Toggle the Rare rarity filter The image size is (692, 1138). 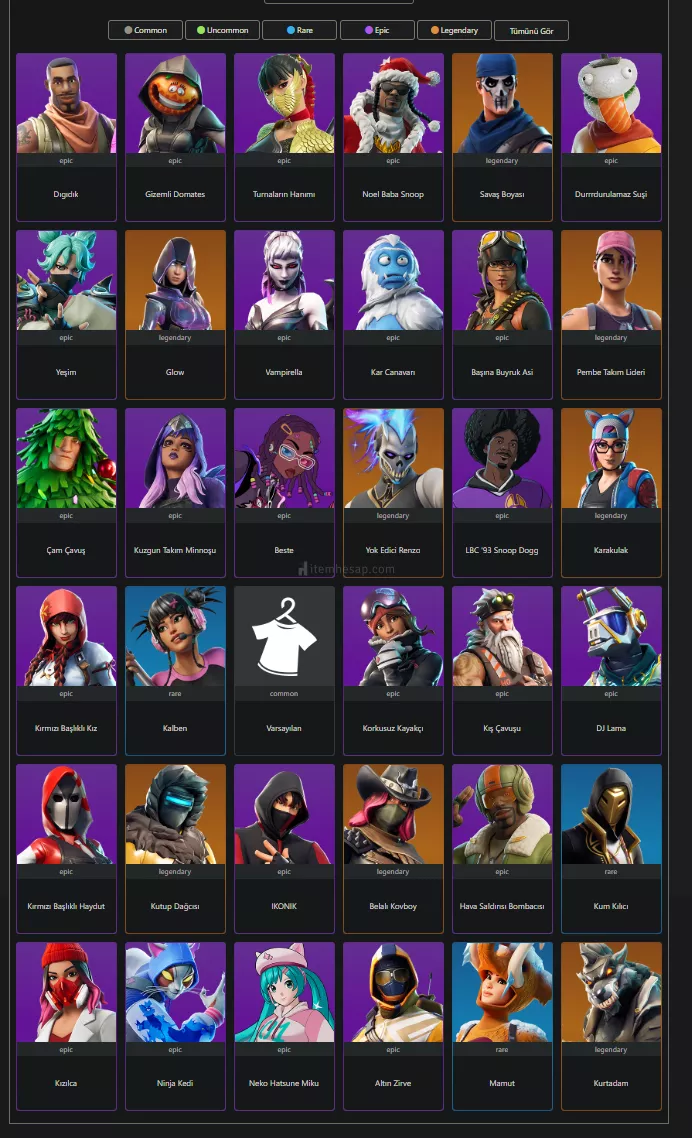point(299,30)
